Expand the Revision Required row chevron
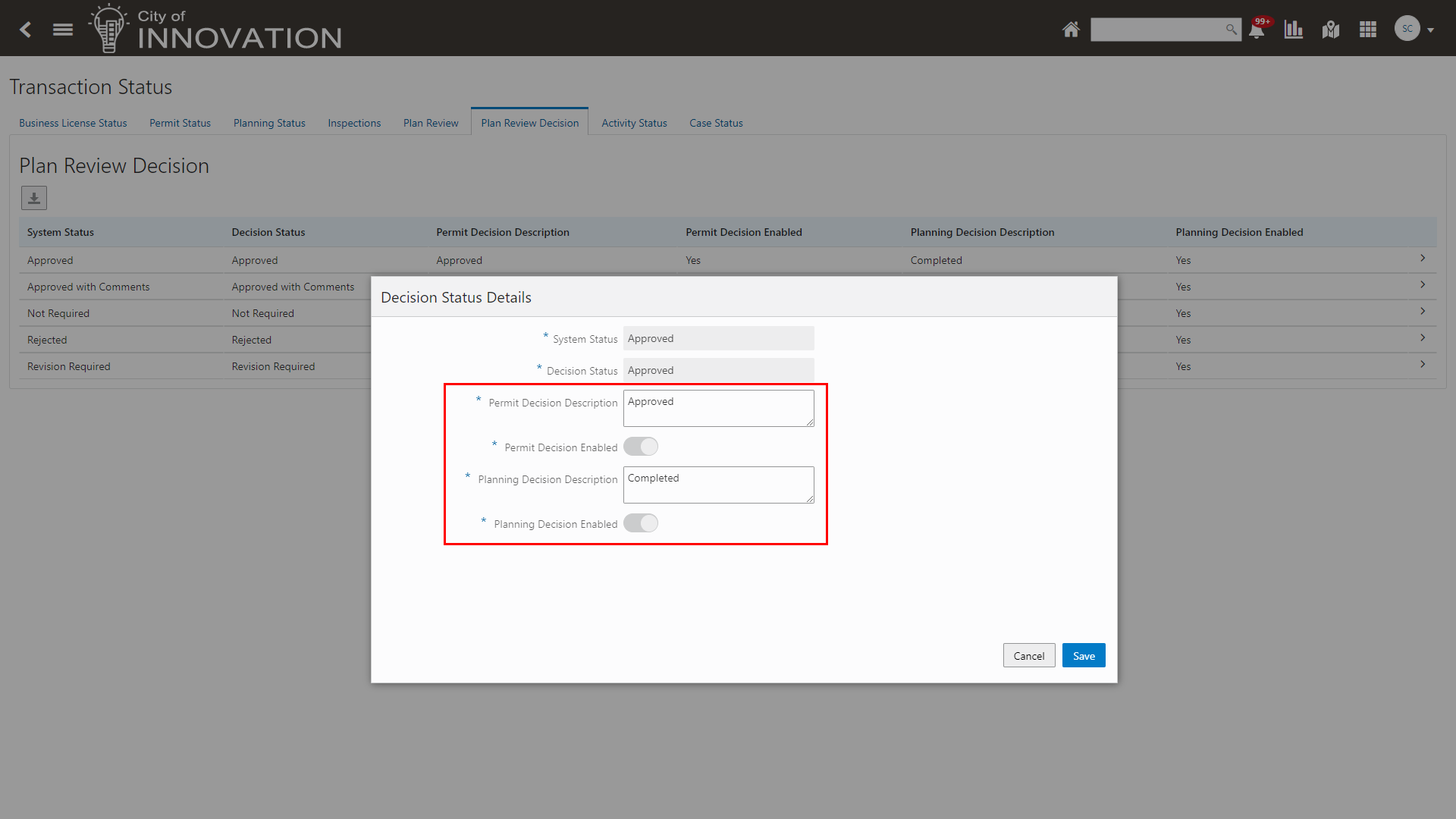Viewport: 1456px width, 819px height. pyautogui.click(x=1423, y=365)
